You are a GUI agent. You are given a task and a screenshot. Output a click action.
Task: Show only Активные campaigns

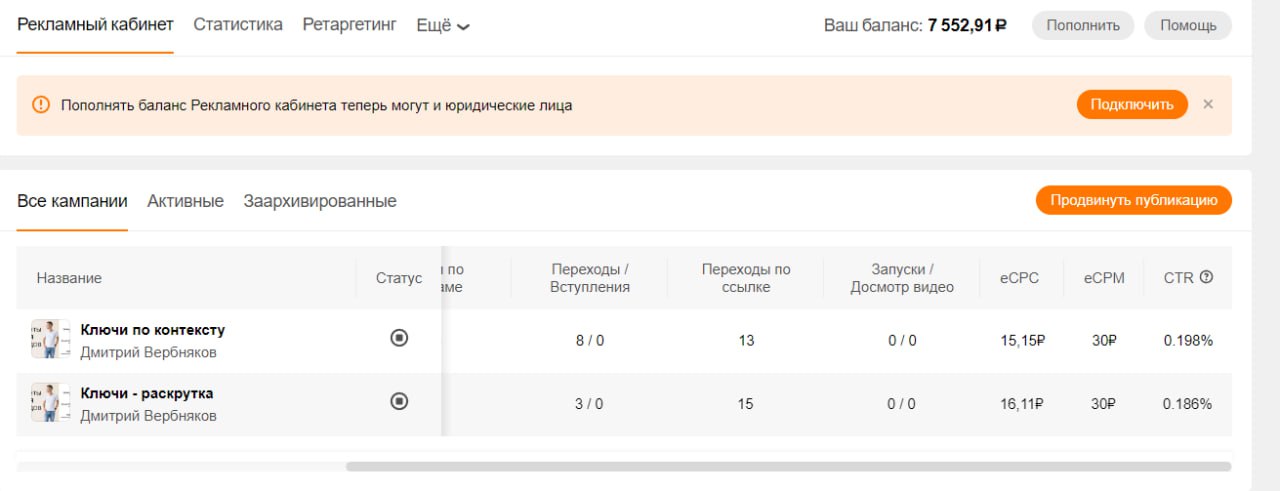point(185,201)
